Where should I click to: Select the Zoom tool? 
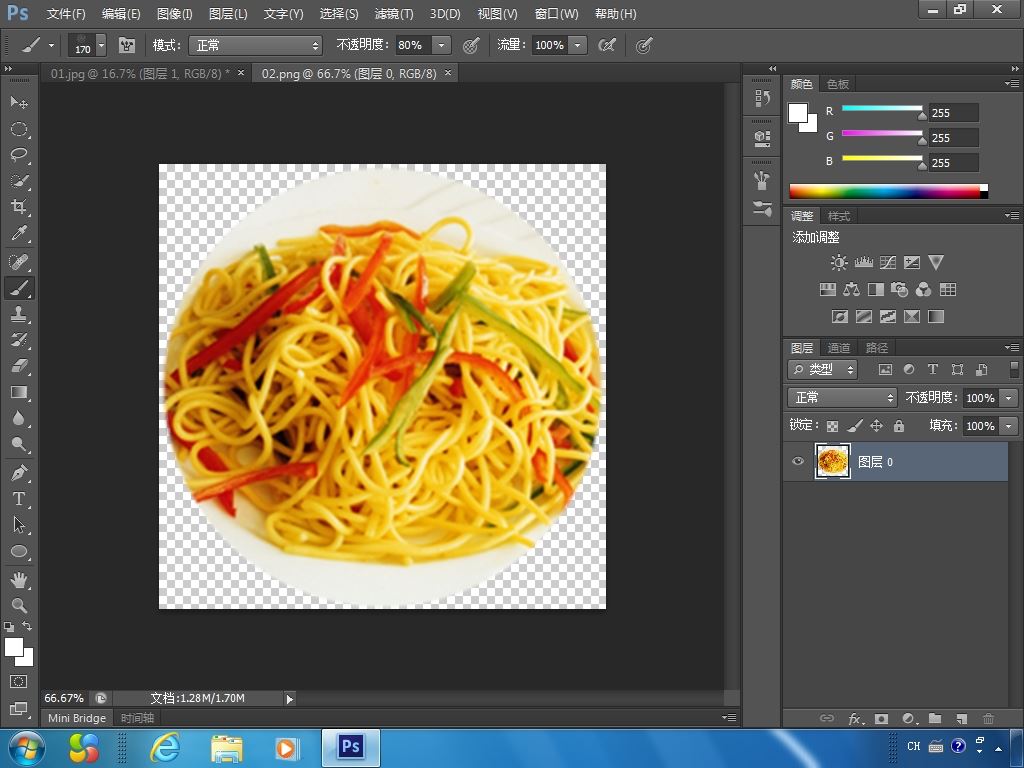point(19,606)
